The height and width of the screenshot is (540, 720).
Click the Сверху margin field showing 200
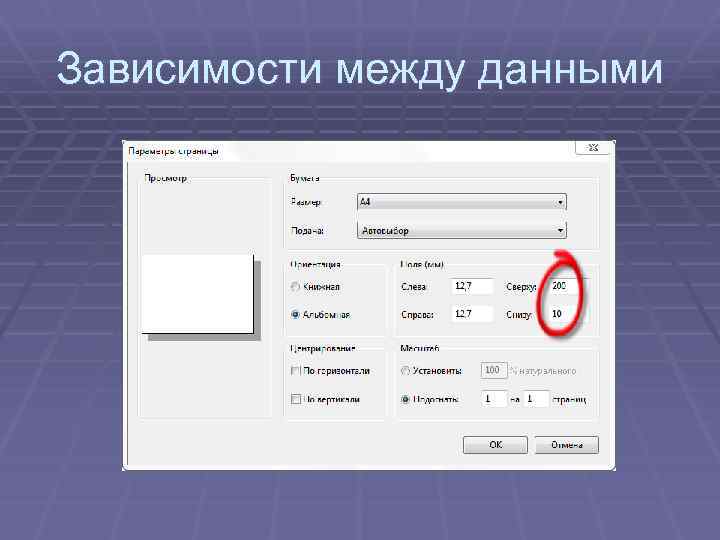568,286
